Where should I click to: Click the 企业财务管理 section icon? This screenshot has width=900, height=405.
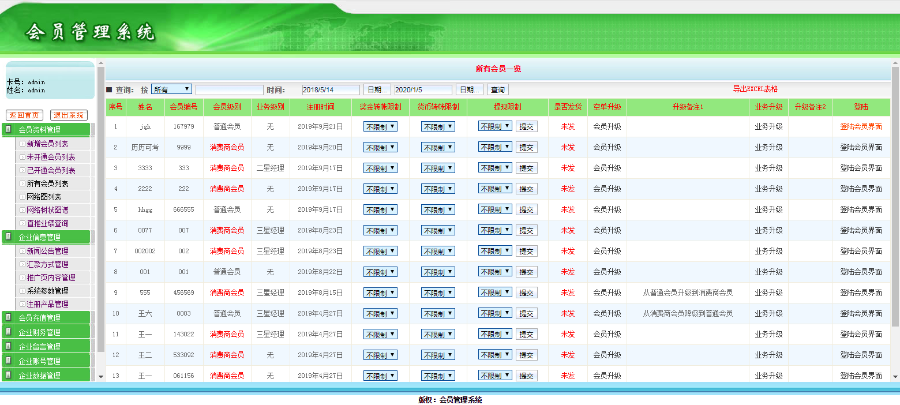point(9,332)
